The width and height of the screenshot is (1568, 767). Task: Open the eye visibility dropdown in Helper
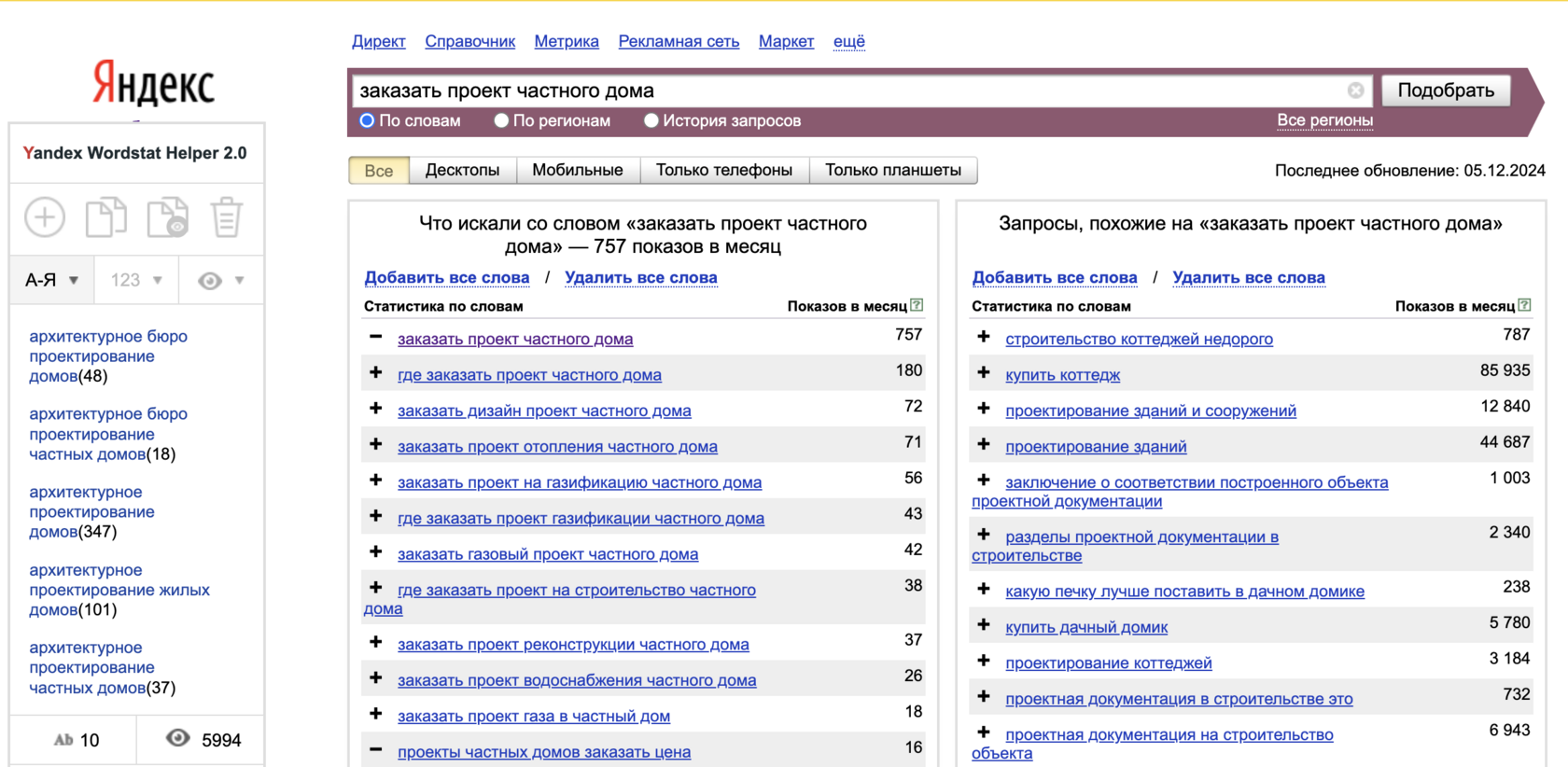coord(221,280)
